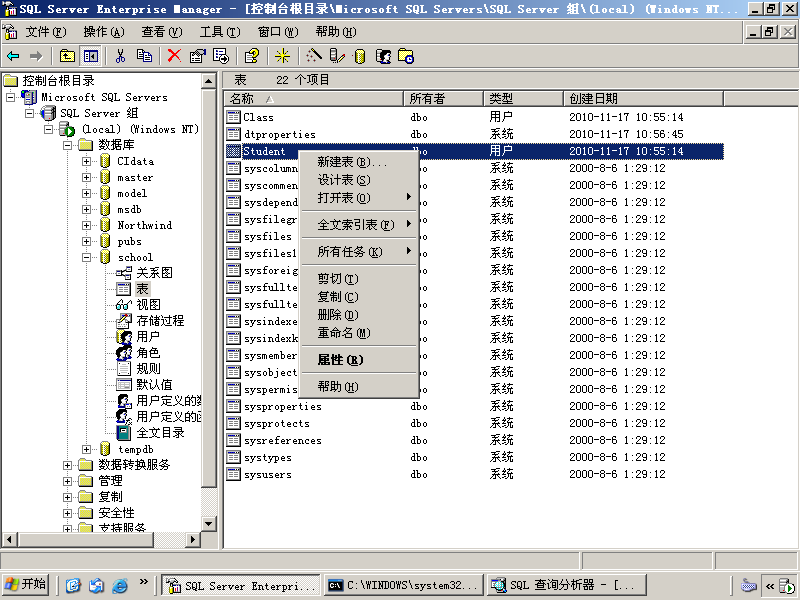This screenshot has width=800, height=600.
Task: Click the Register server toolbar icon
Action: 337,56
